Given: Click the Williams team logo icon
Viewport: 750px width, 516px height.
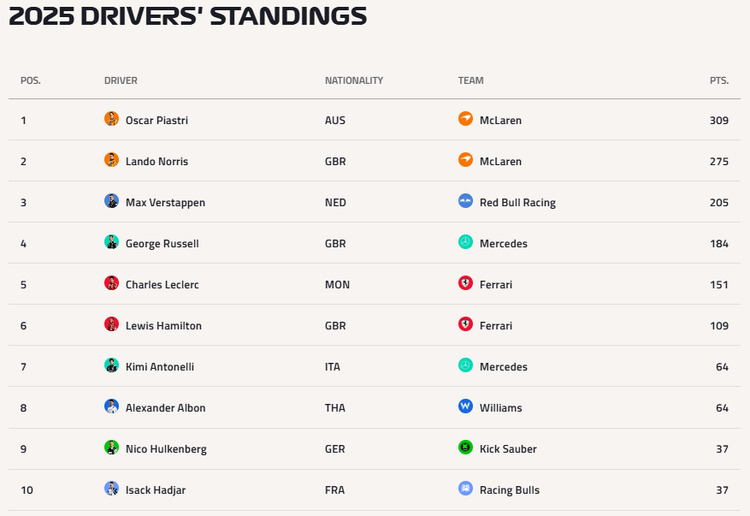Looking at the screenshot, I should [x=465, y=406].
